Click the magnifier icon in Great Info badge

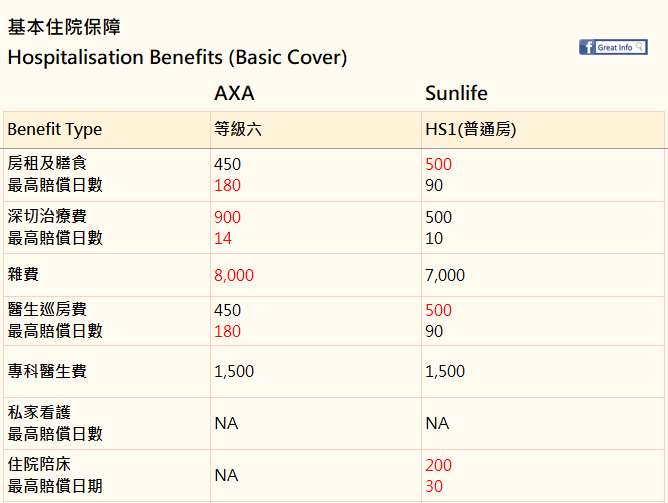click(639, 46)
